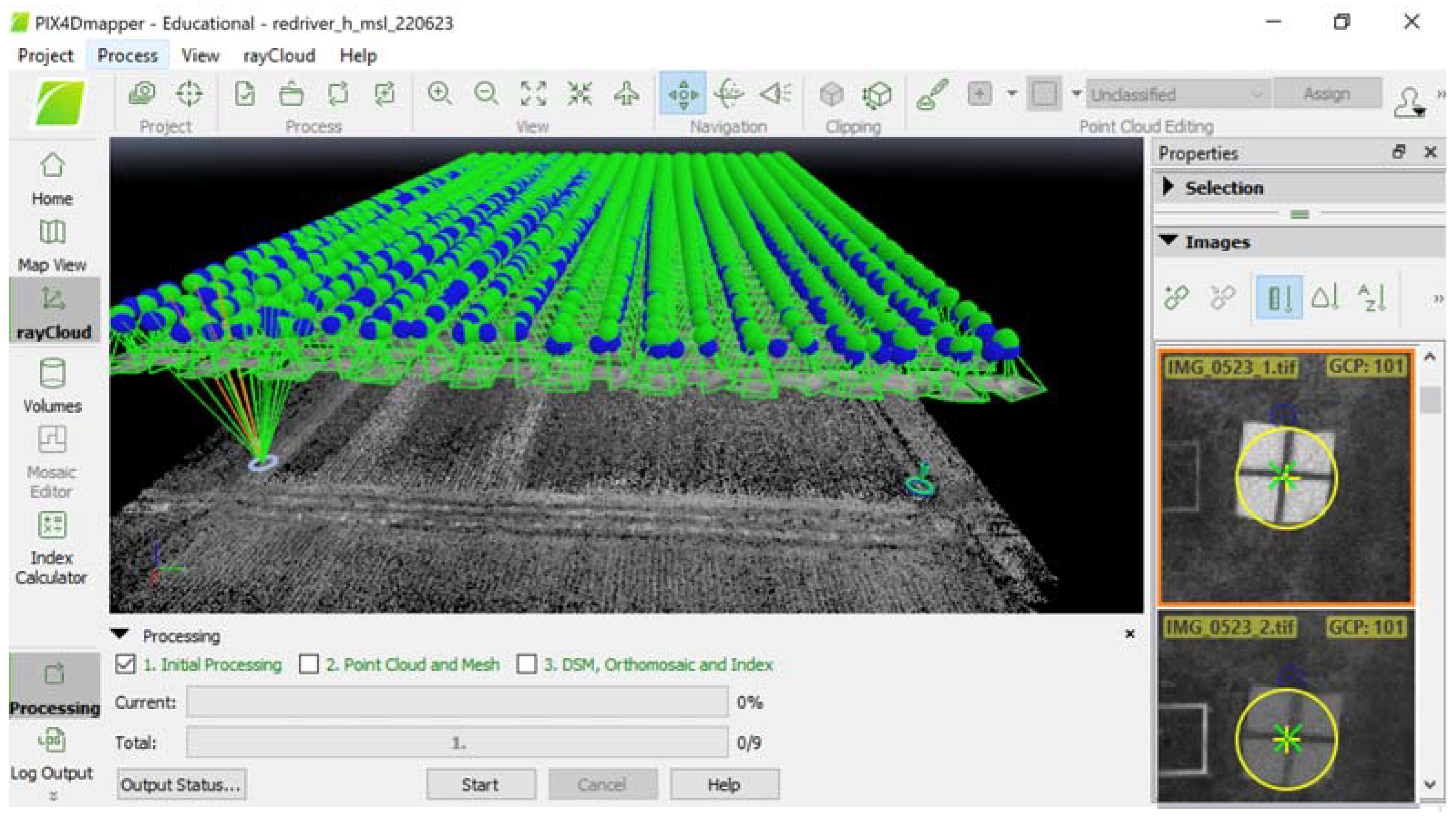Click the zoom in magnifier icon
This screenshot has height=820, width=1456.
pos(440,93)
